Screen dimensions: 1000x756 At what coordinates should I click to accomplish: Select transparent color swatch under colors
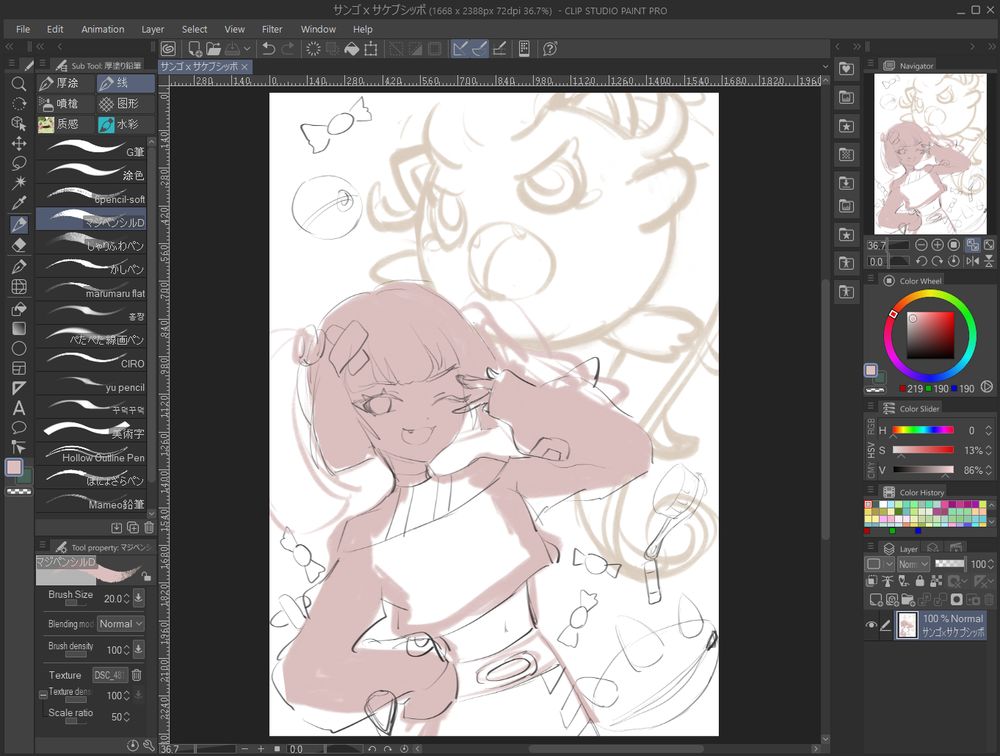19,491
